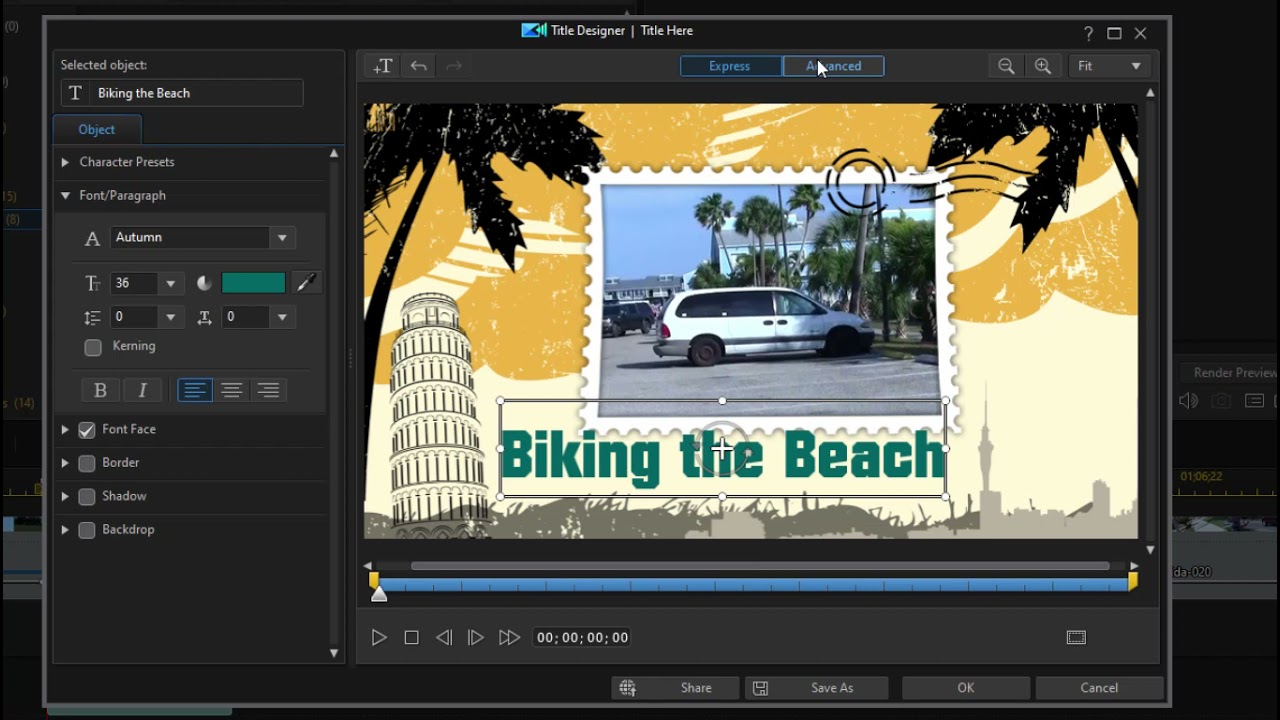Enable the Kerning checkbox
The width and height of the screenshot is (1280, 720).
93,347
